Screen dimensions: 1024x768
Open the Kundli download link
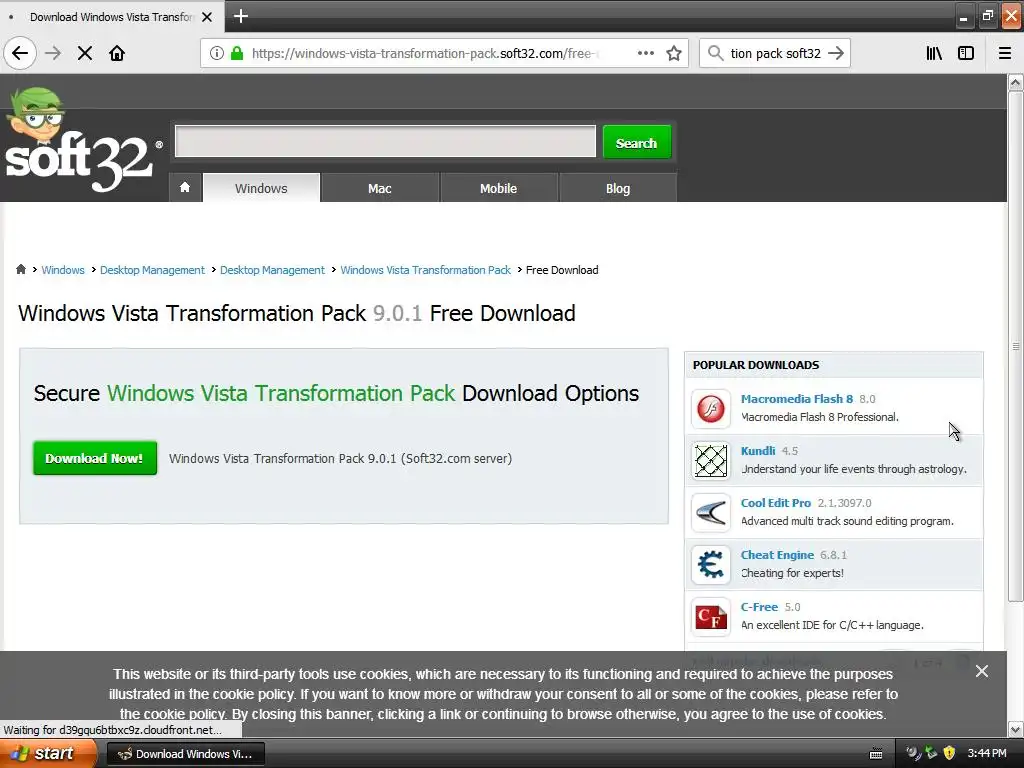[x=758, y=451]
